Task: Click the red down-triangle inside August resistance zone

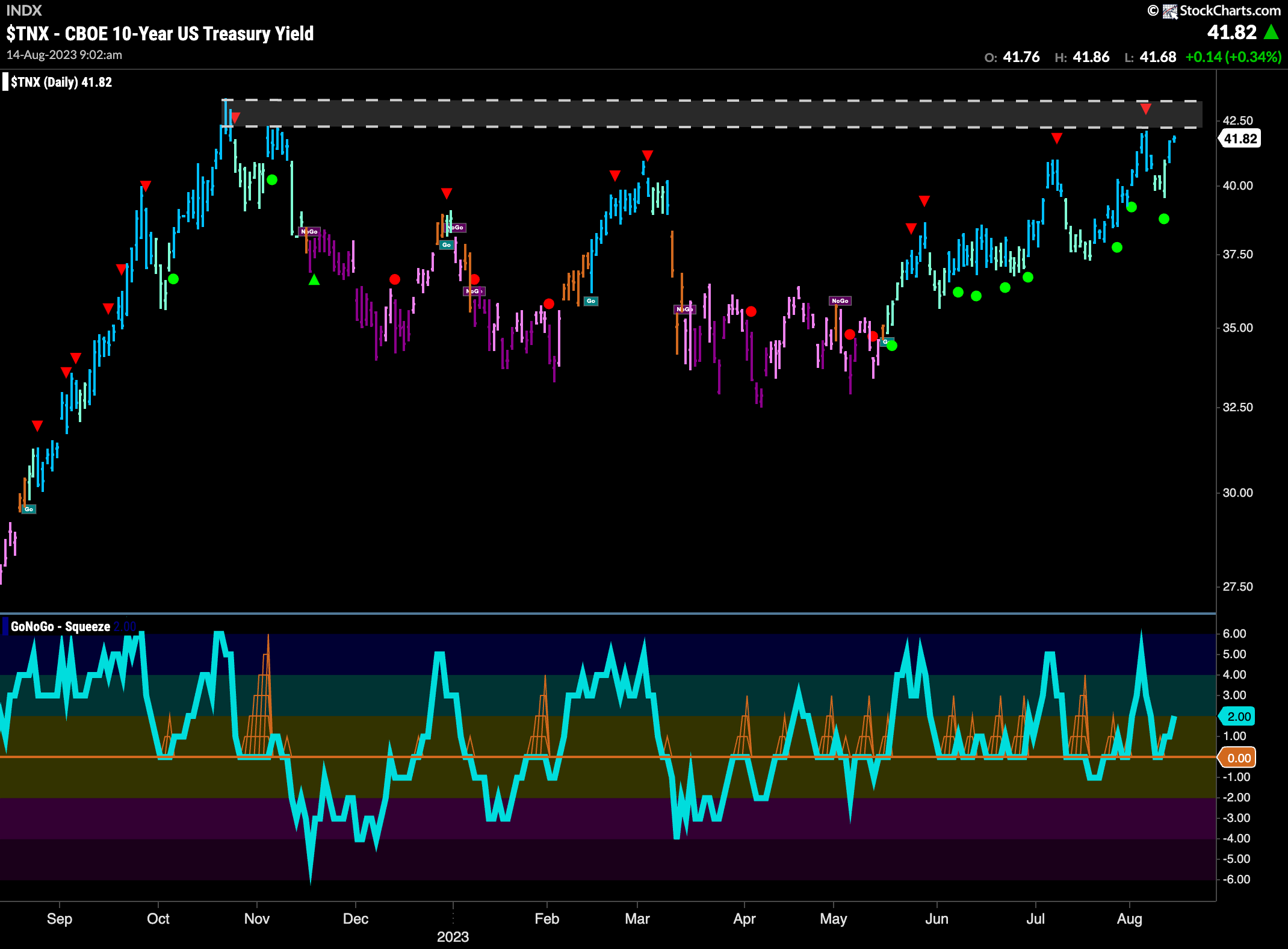Action: point(1146,109)
